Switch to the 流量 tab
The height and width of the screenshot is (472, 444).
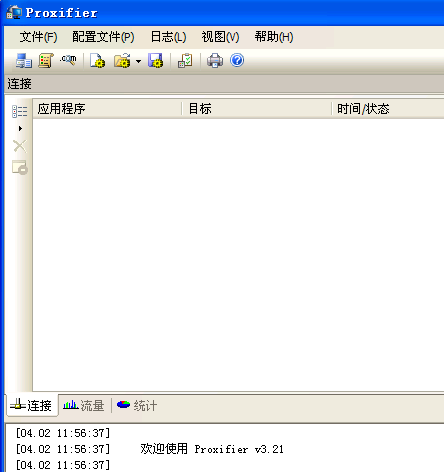click(84, 406)
